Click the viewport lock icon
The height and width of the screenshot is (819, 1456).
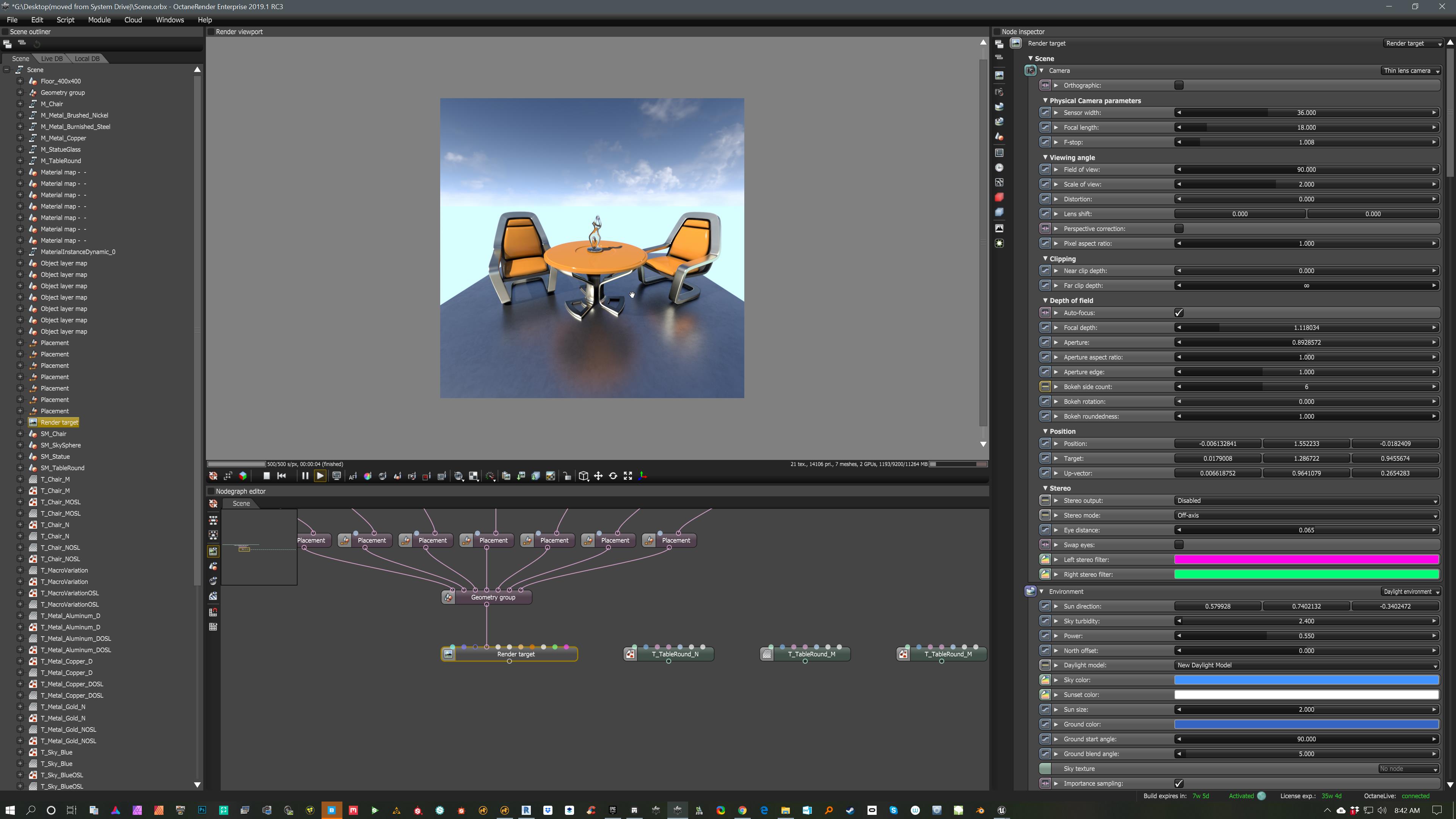pyautogui.click(x=567, y=476)
